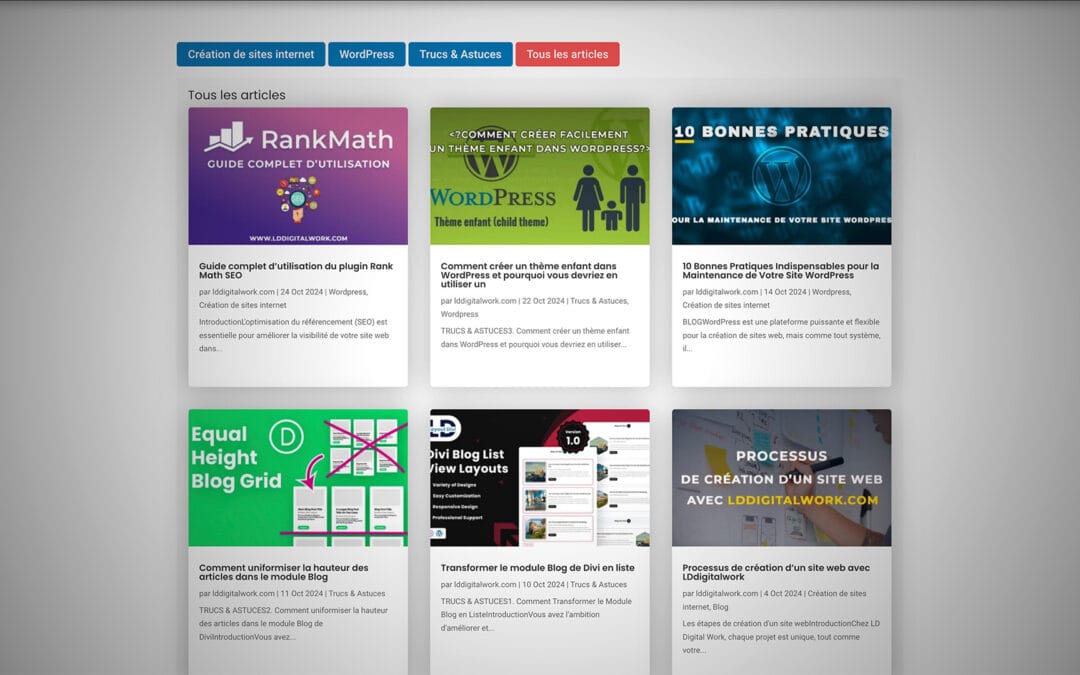Open the "Trucs & Astuces" filter tab
Image resolution: width=1080 pixels, height=675 pixels.
click(x=460, y=54)
